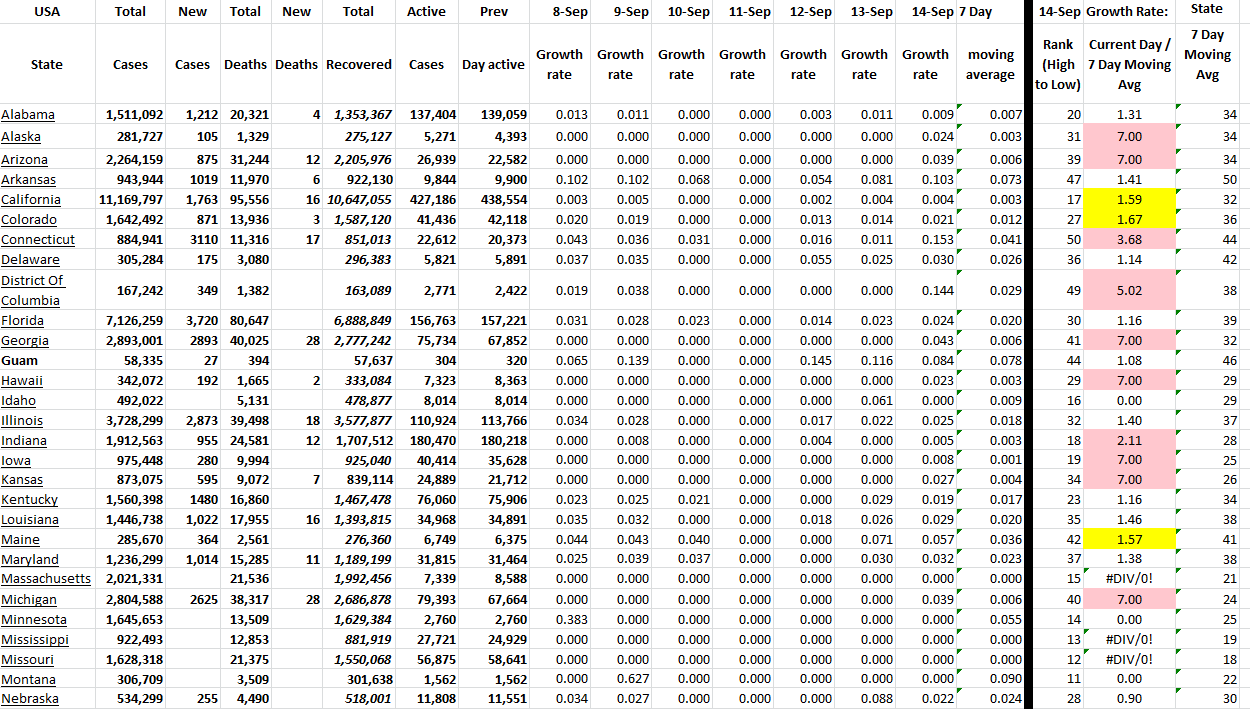Follow the Hawaii state link
The image size is (1250, 709).
(22, 381)
